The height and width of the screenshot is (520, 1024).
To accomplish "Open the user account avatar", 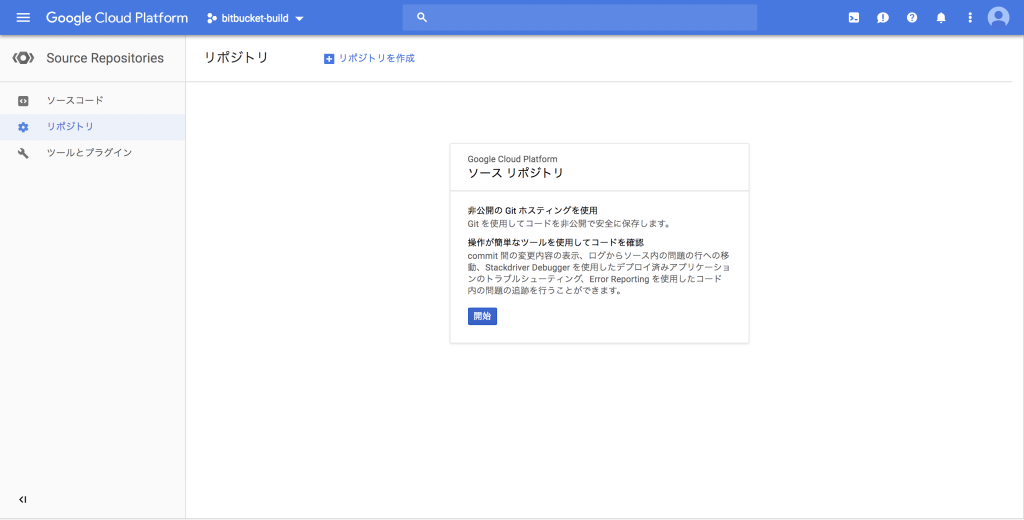I will click(x=999, y=18).
